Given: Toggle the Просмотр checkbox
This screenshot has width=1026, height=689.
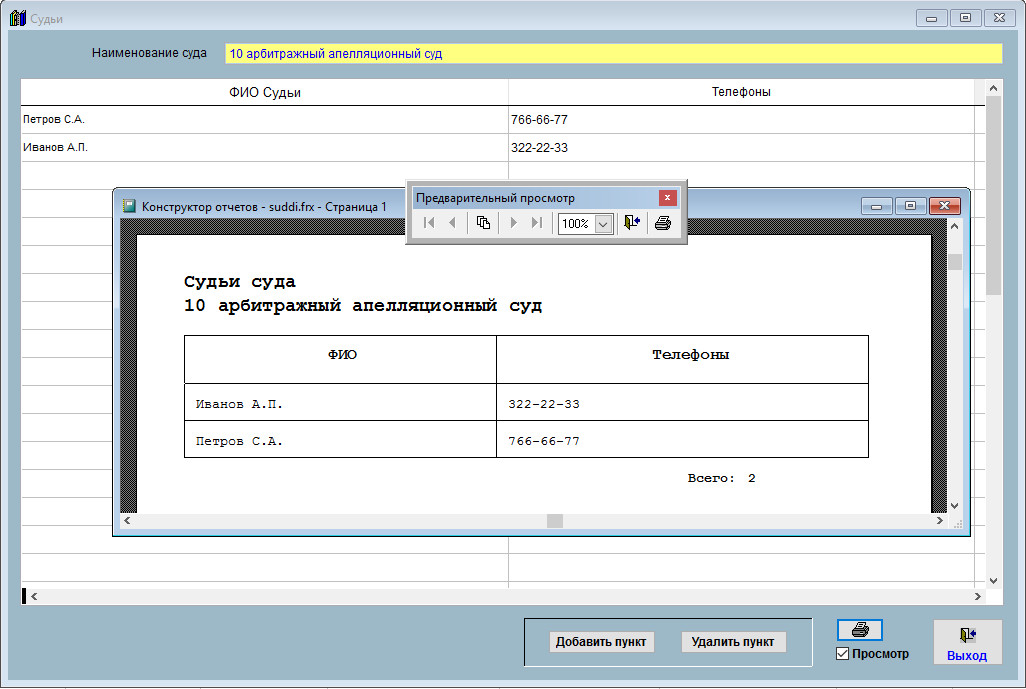Looking at the screenshot, I should 842,654.
